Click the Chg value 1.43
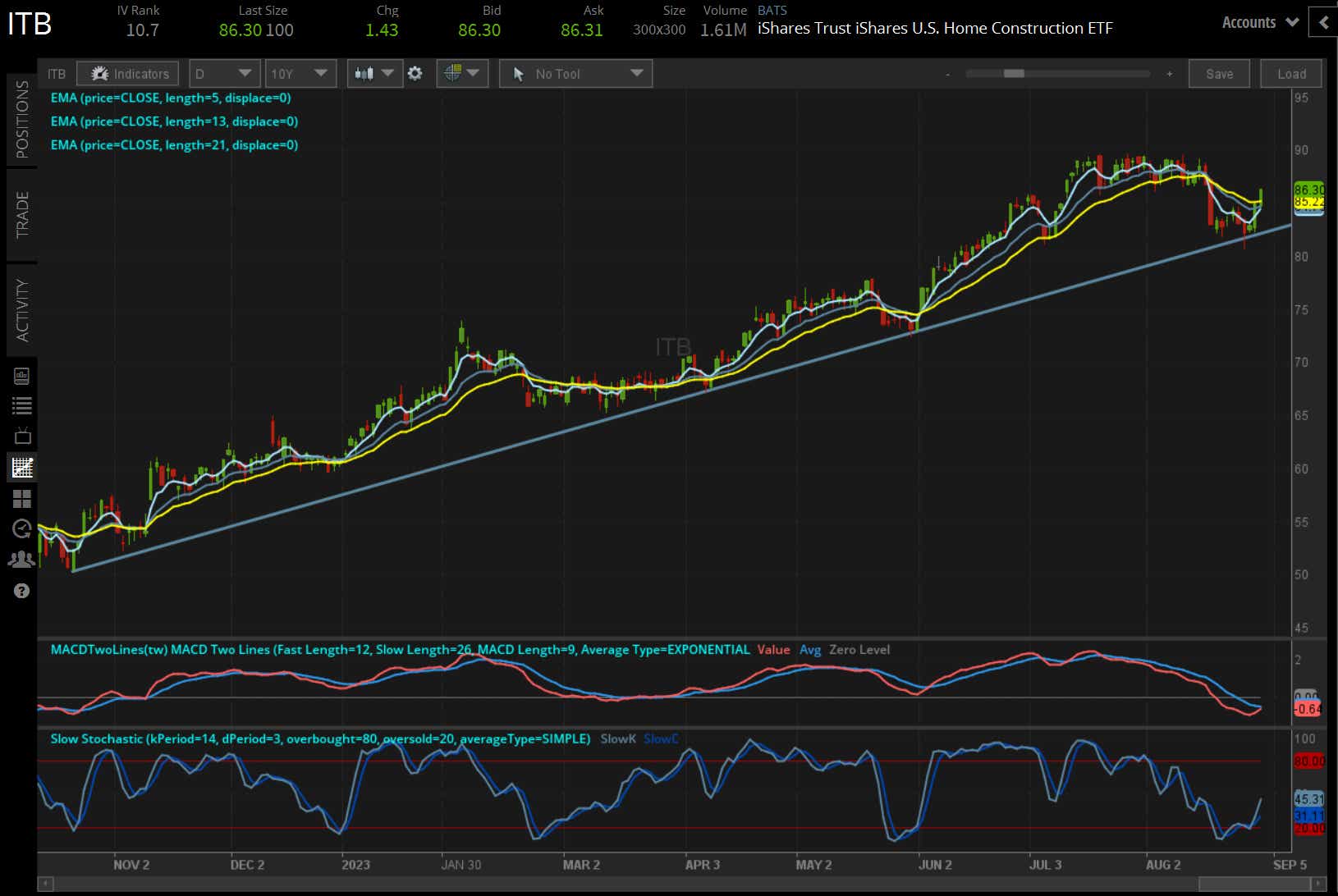 (382, 30)
